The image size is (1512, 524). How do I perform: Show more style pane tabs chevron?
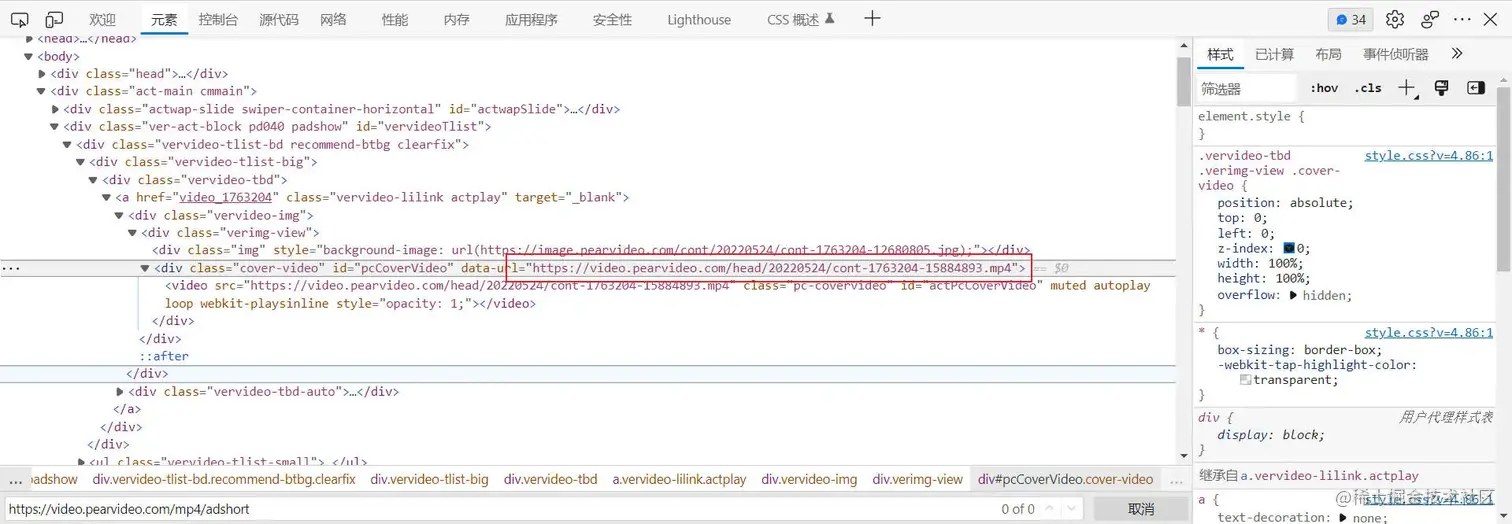click(x=1456, y=54)
